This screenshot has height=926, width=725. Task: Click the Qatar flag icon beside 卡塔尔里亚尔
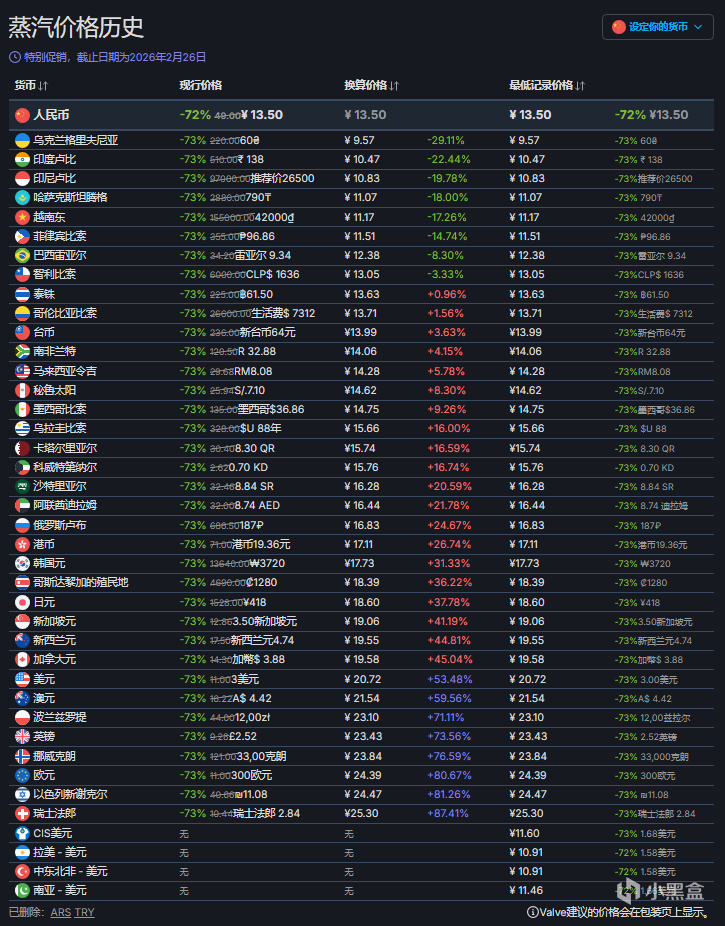(22, 448)
